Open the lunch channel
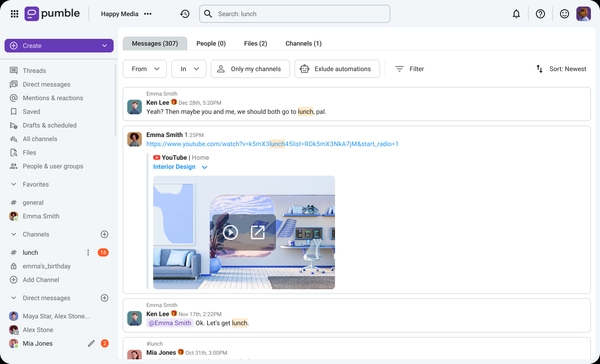This screenshot has height=364, width=600. tap(30, 252)
